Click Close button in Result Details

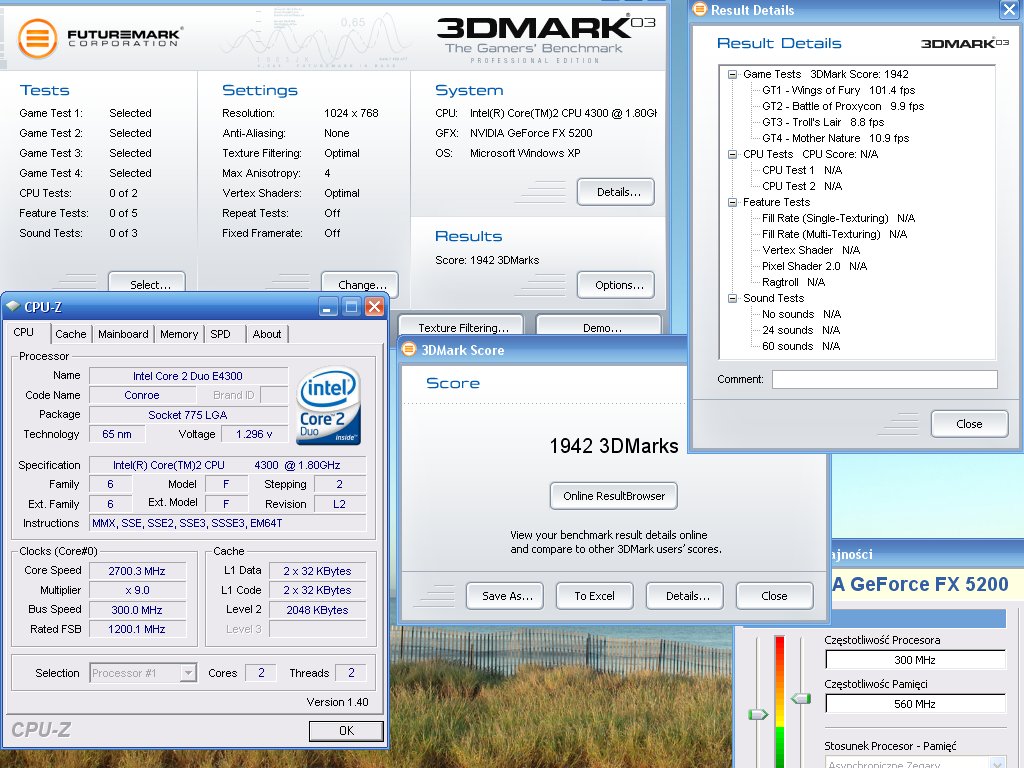970,424
